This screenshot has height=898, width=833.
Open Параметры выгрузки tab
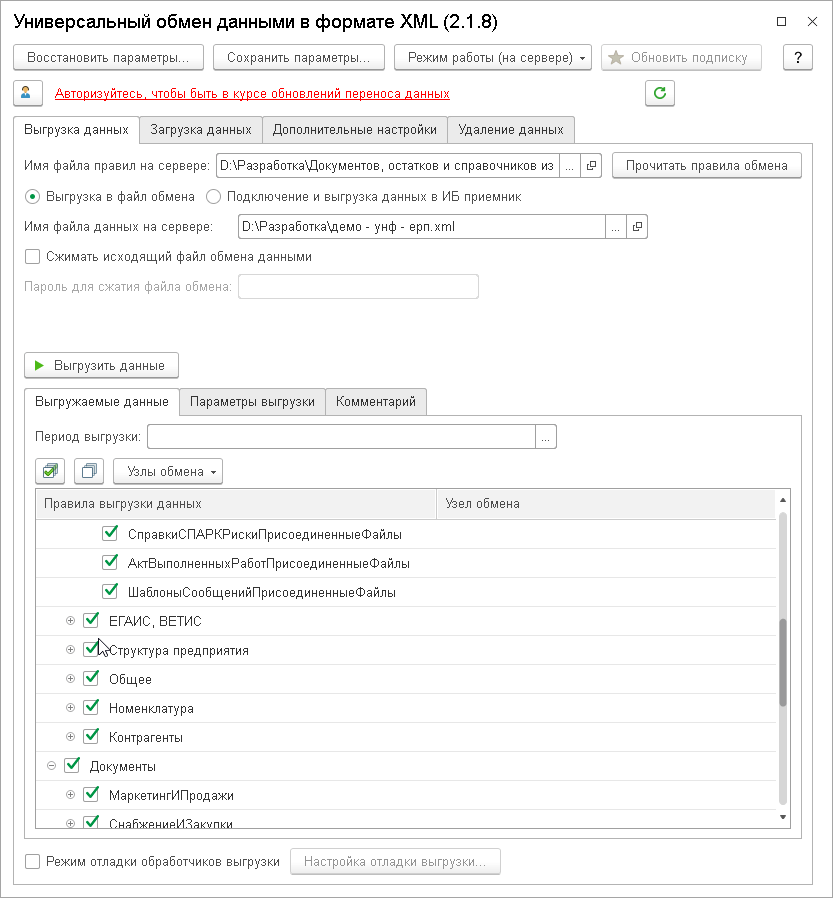point(252,401)
